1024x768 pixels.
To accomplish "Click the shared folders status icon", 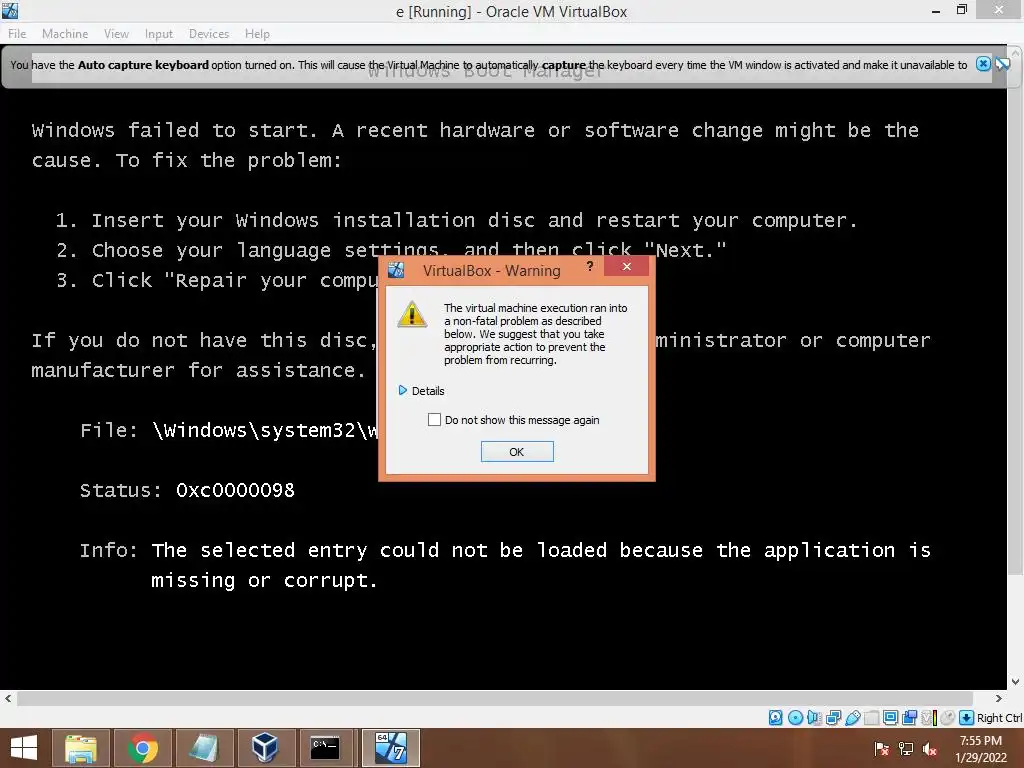I will pyautogui.click(x=871, y=718).
